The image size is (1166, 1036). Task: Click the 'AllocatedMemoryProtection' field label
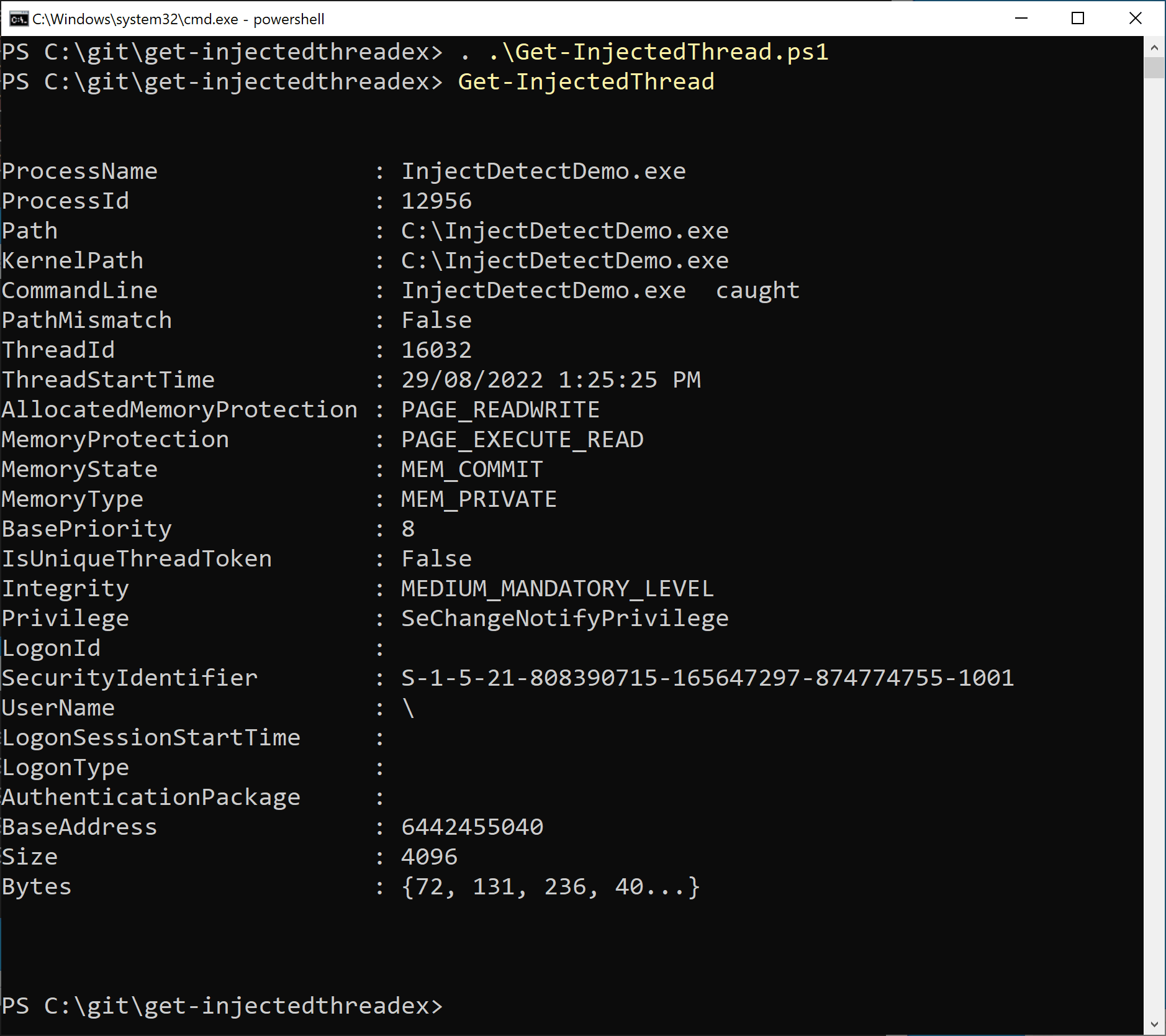[x=179, y=409]
